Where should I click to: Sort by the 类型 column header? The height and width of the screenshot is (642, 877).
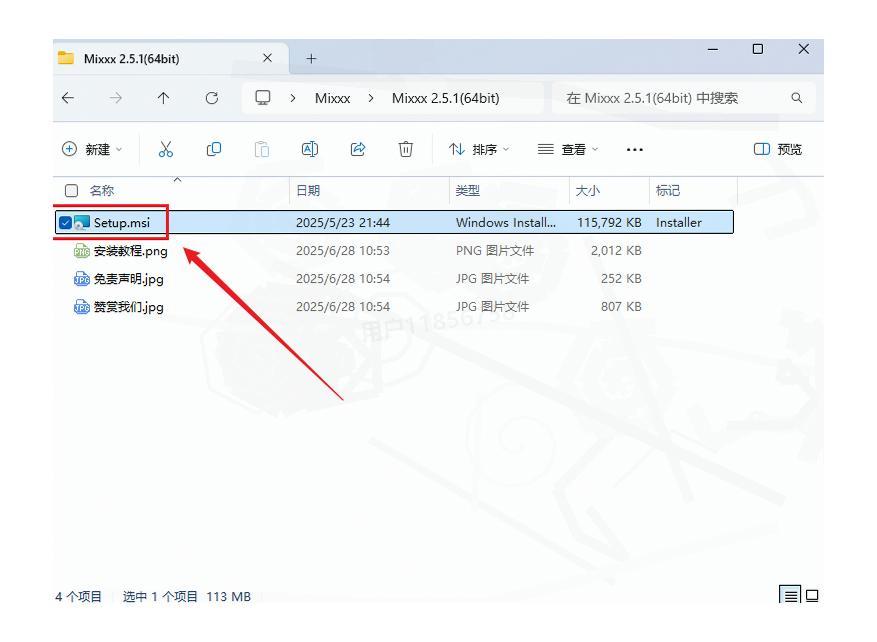pyautogui.click(x=468, y=191)
